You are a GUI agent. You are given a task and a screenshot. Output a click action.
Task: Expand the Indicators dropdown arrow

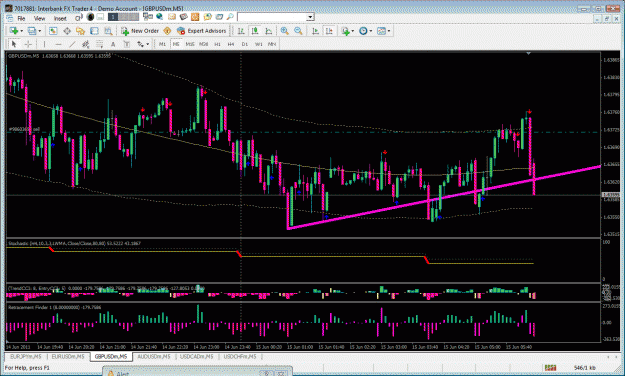[x=353, y=31]
